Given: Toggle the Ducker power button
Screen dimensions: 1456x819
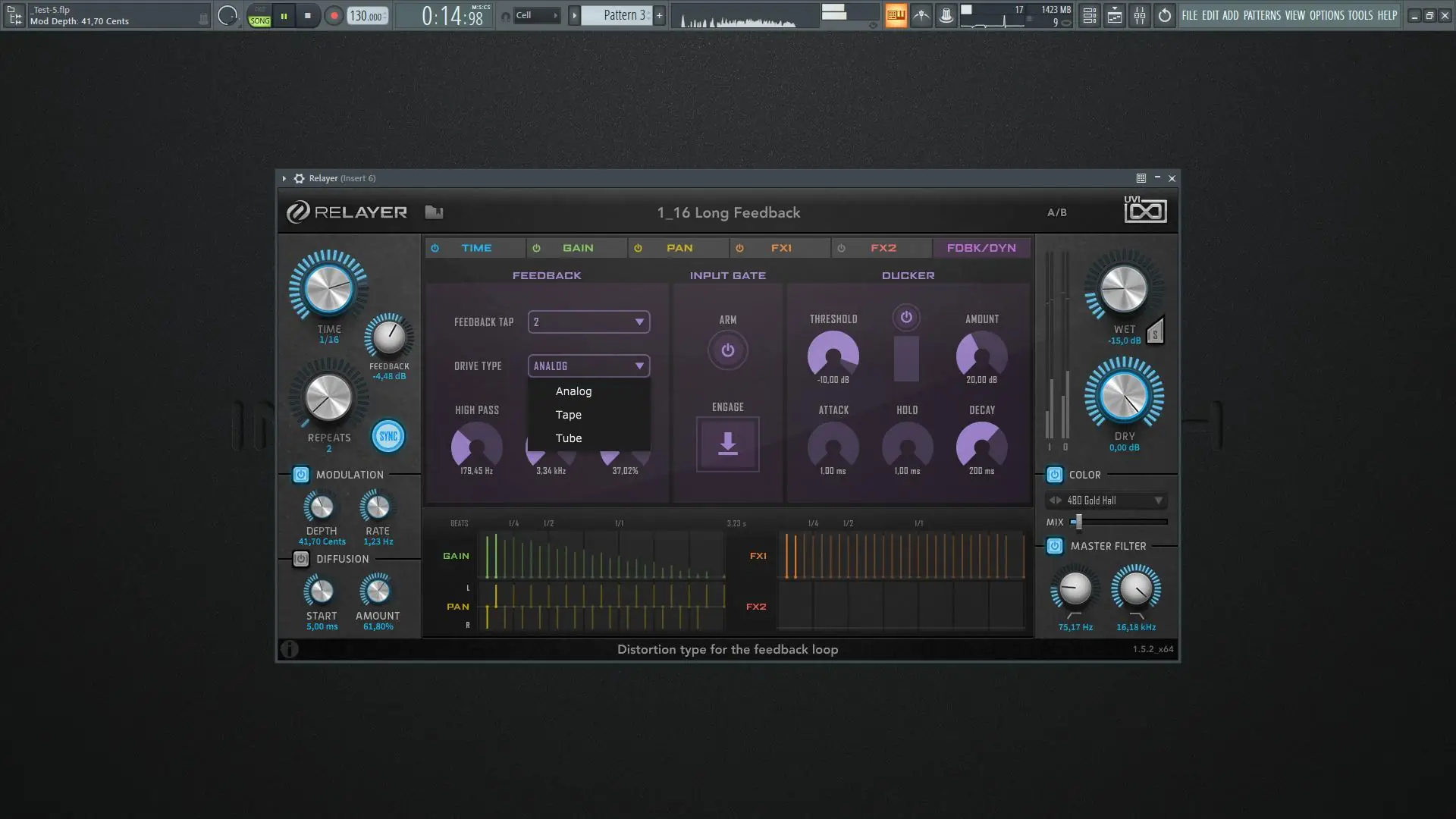Looking at the screenshot, I should 905,318.
